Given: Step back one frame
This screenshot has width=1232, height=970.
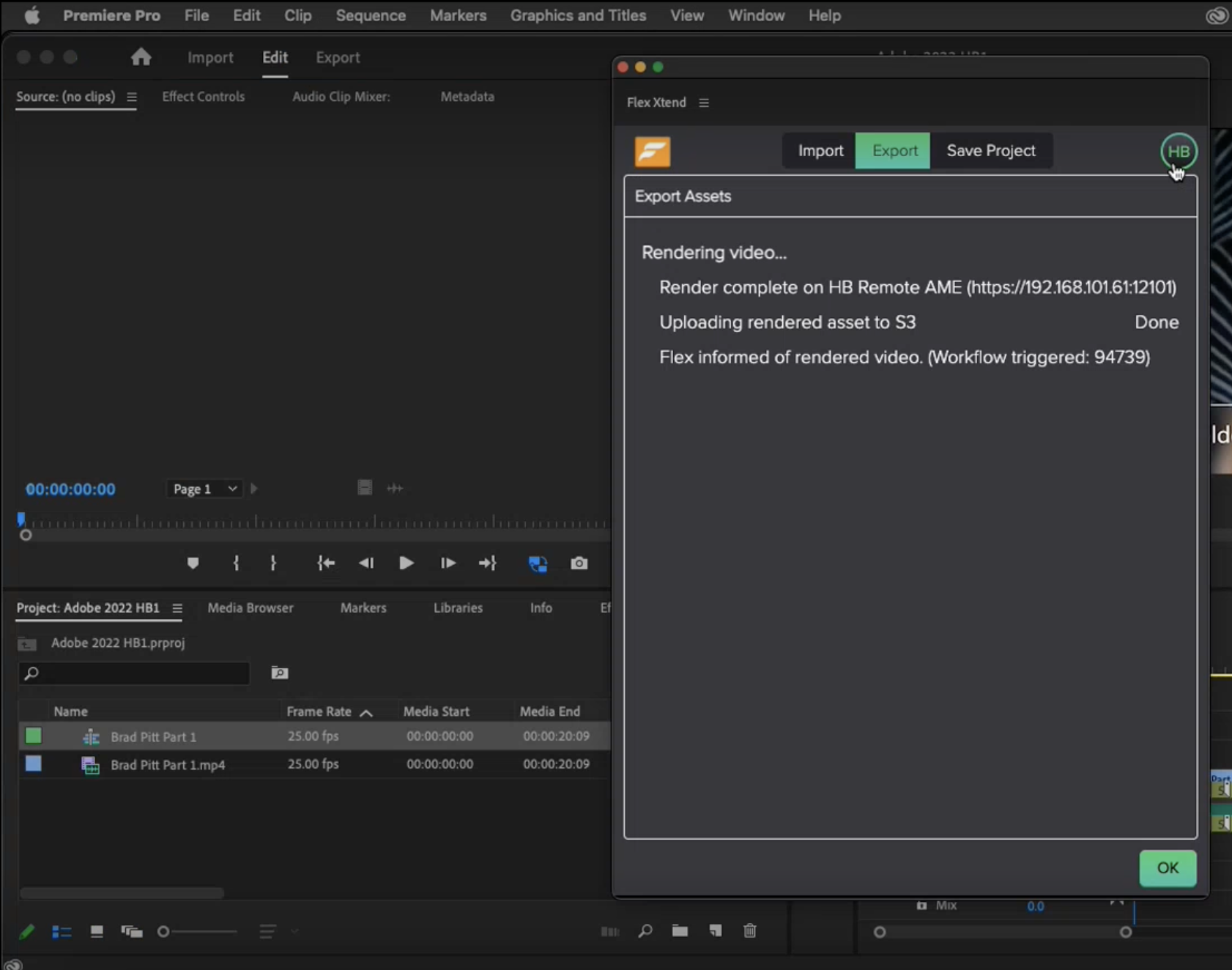Looking at the screenshot, I should (366, 563).
